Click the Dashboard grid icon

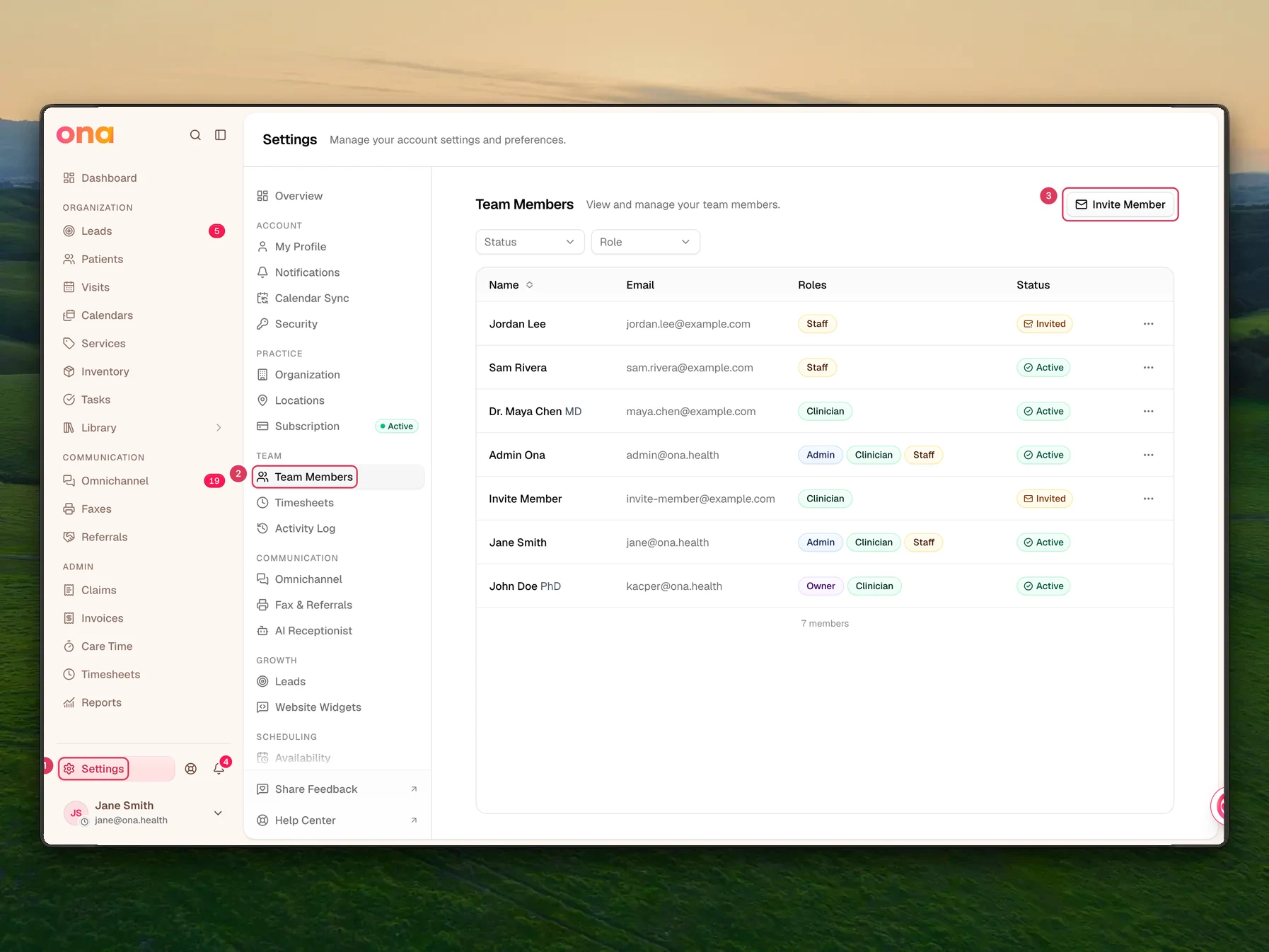point(69,178)
